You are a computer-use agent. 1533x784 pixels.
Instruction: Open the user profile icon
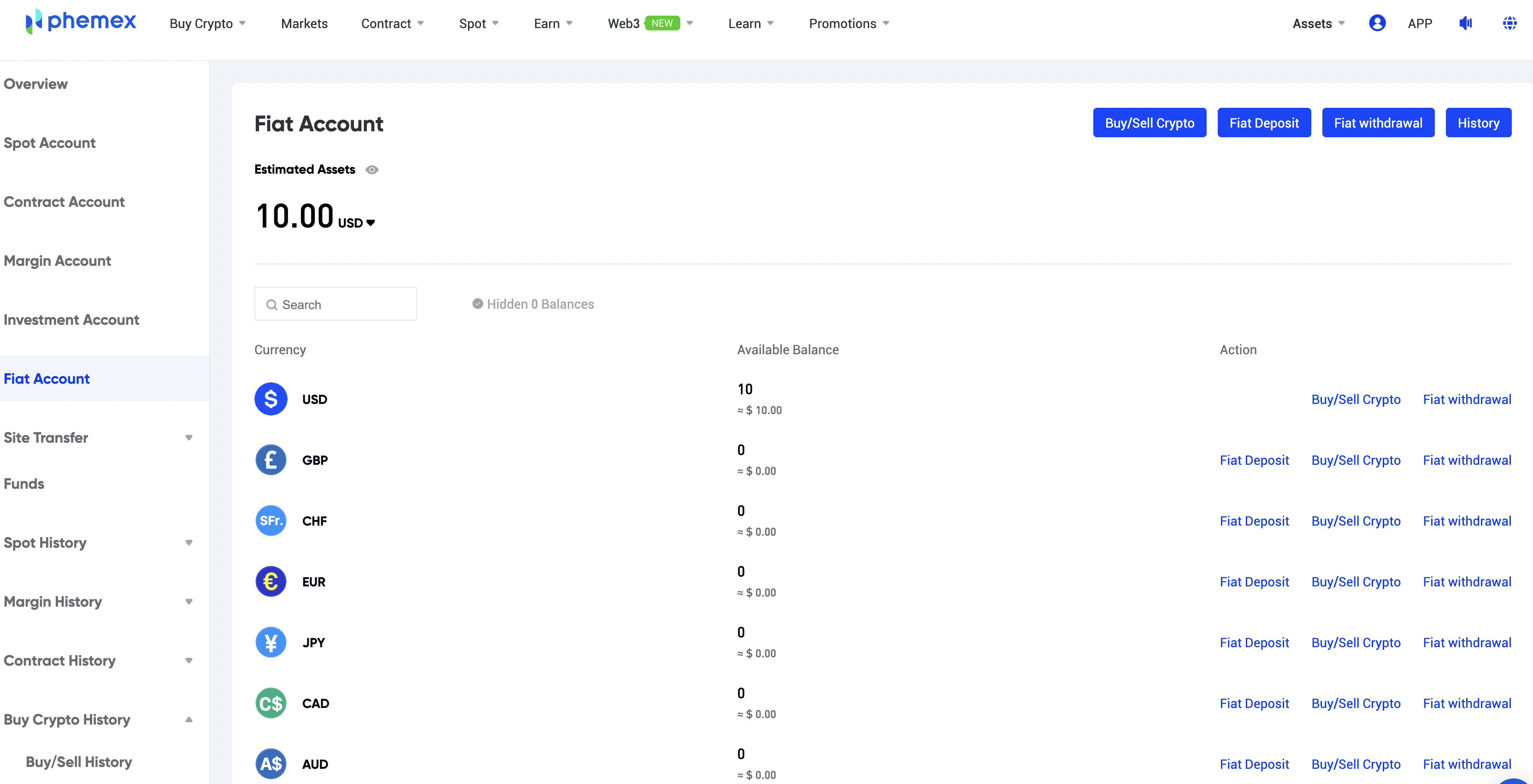[x=1377, y=23]
